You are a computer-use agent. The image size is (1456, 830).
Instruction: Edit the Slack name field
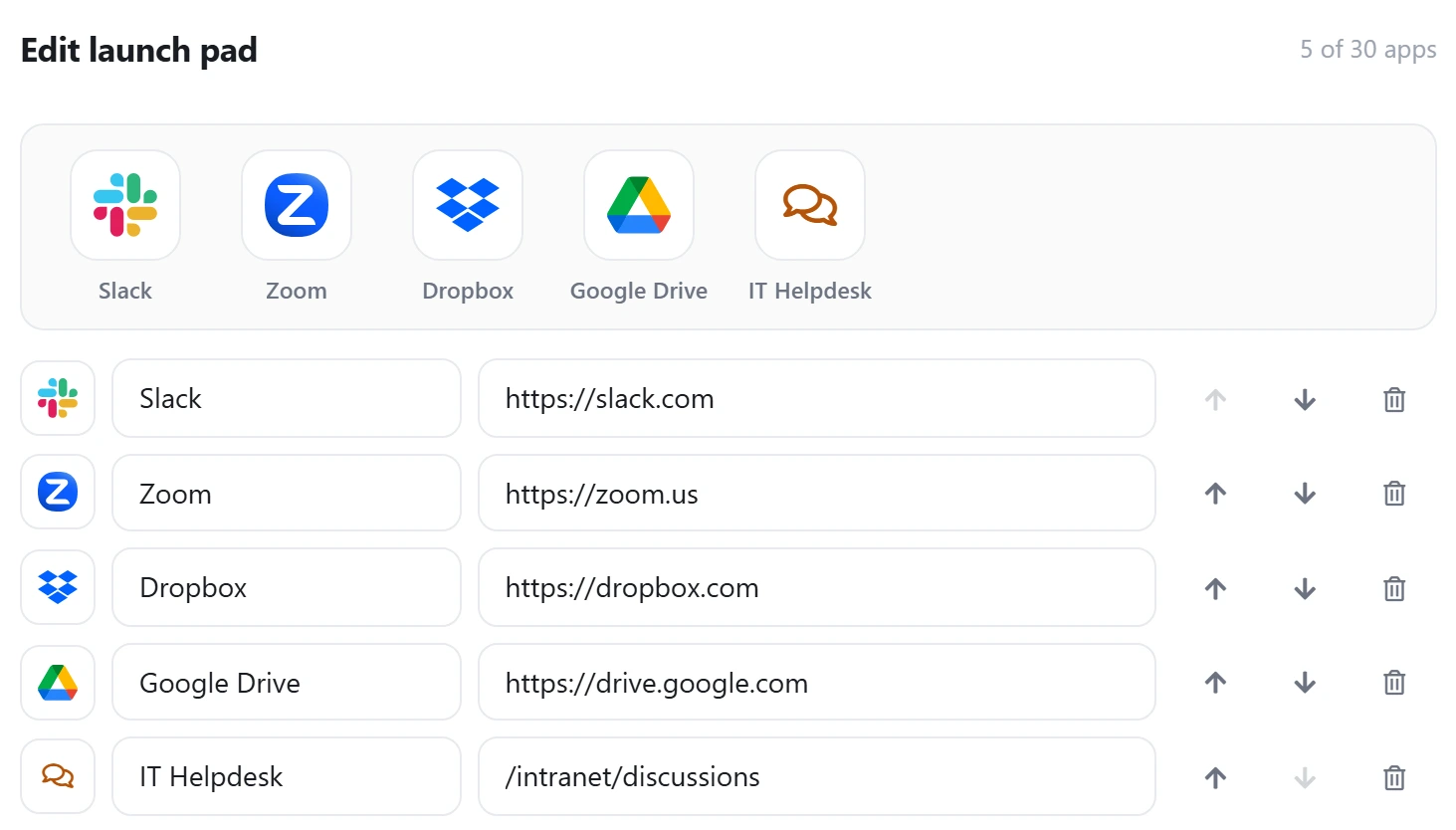(287, 398)
